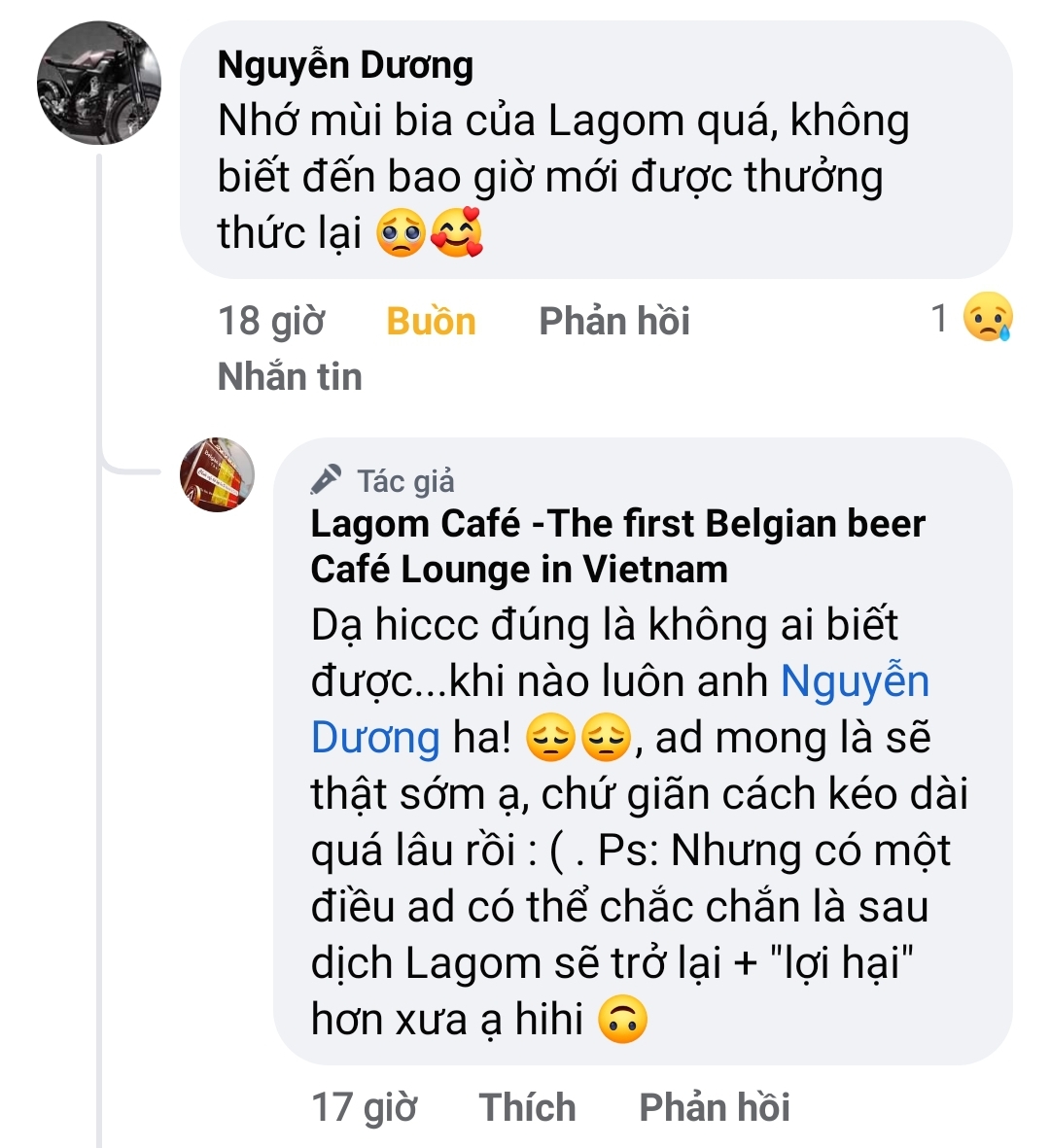Click the sad reaction emoji beside count
The width and height of the screenshot is (1050, 1148).
click(988, 319)
